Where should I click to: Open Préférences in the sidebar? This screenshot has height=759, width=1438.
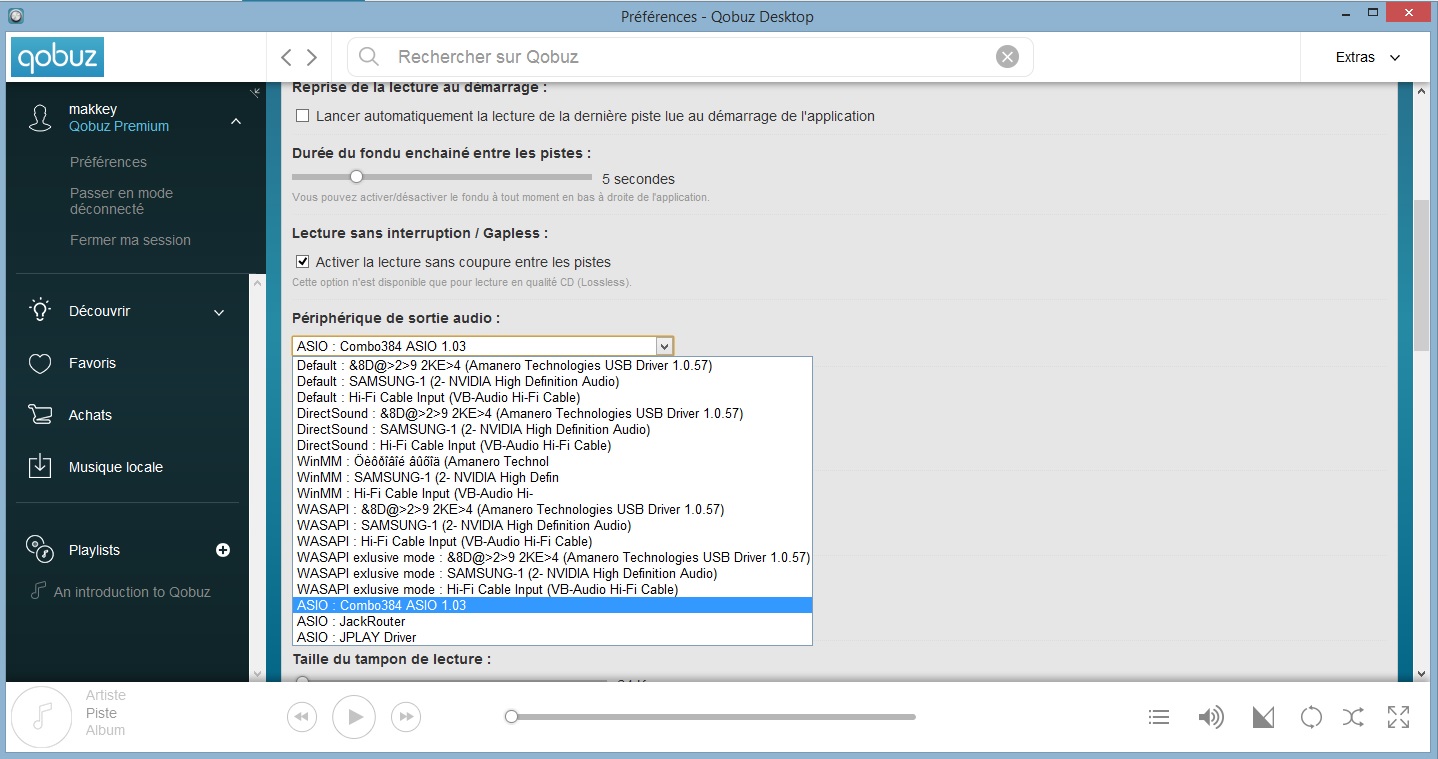(x=108, y=162)
